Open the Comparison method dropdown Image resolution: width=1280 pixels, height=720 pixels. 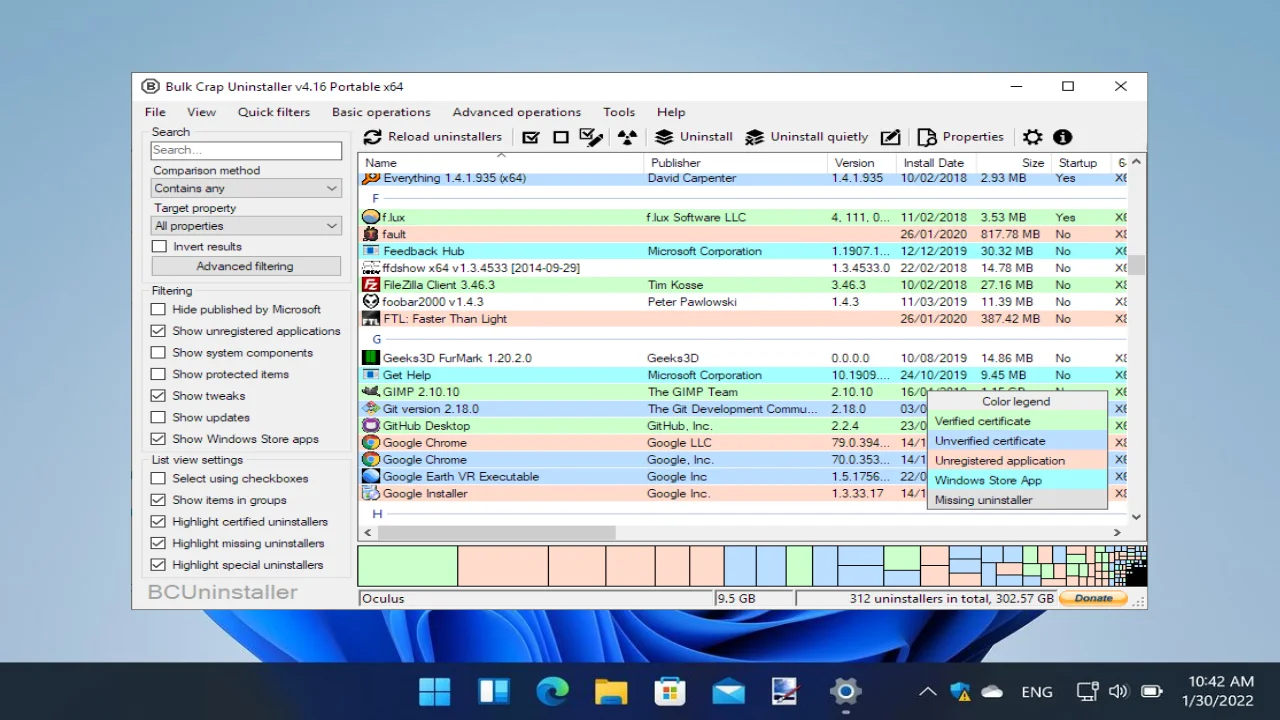click(x=246, y=188)
